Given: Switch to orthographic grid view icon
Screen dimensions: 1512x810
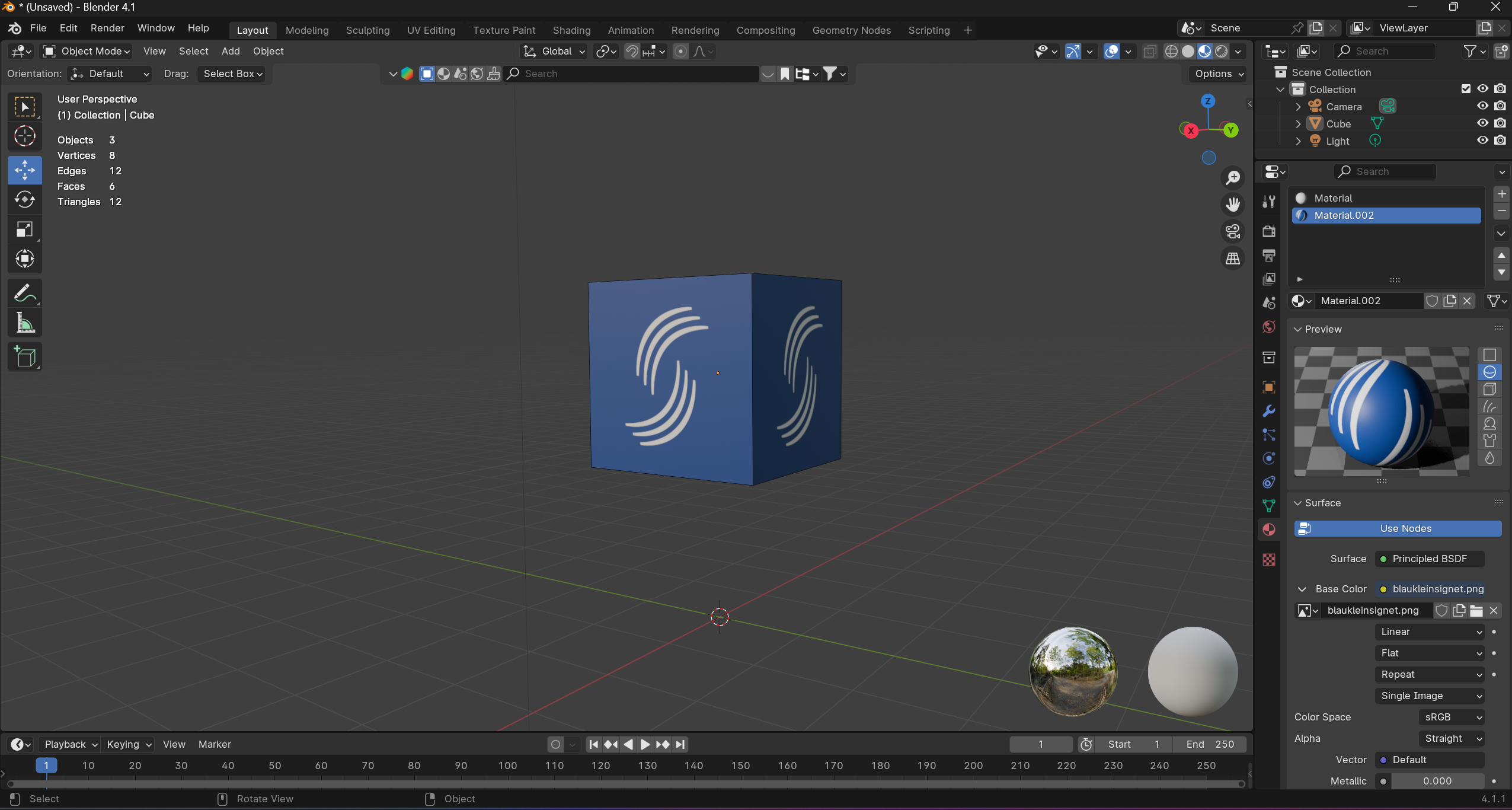Looking at the screenshot, I should coord(1233,259).
